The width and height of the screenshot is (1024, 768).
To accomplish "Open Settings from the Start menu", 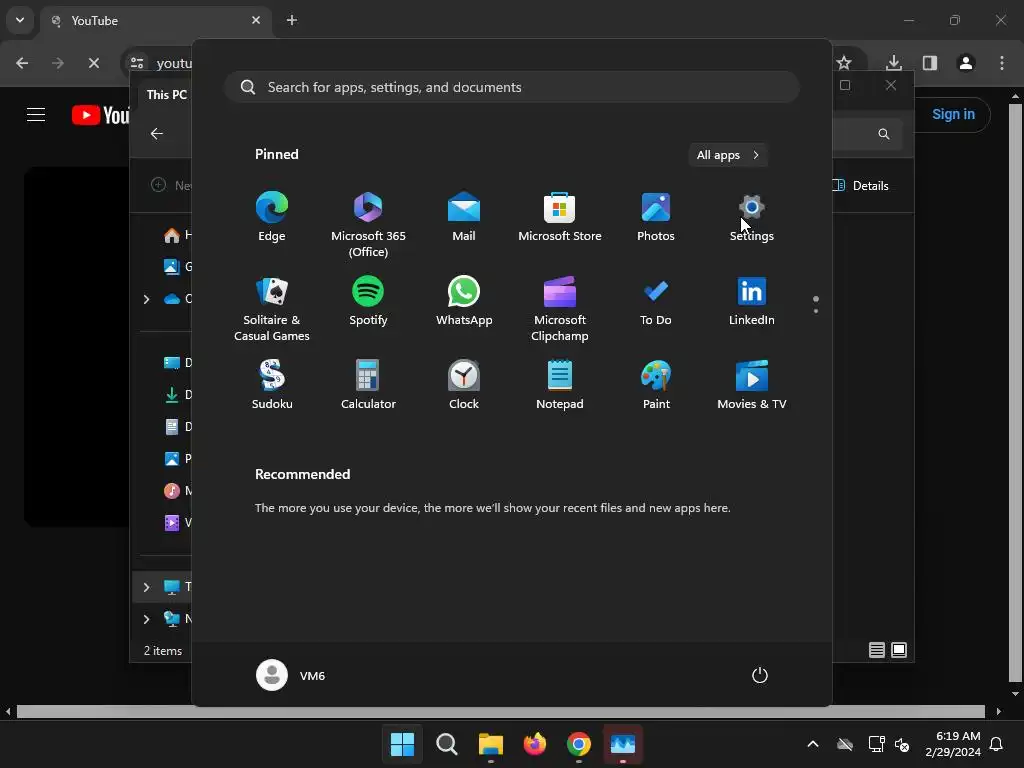I will point(752,217).
